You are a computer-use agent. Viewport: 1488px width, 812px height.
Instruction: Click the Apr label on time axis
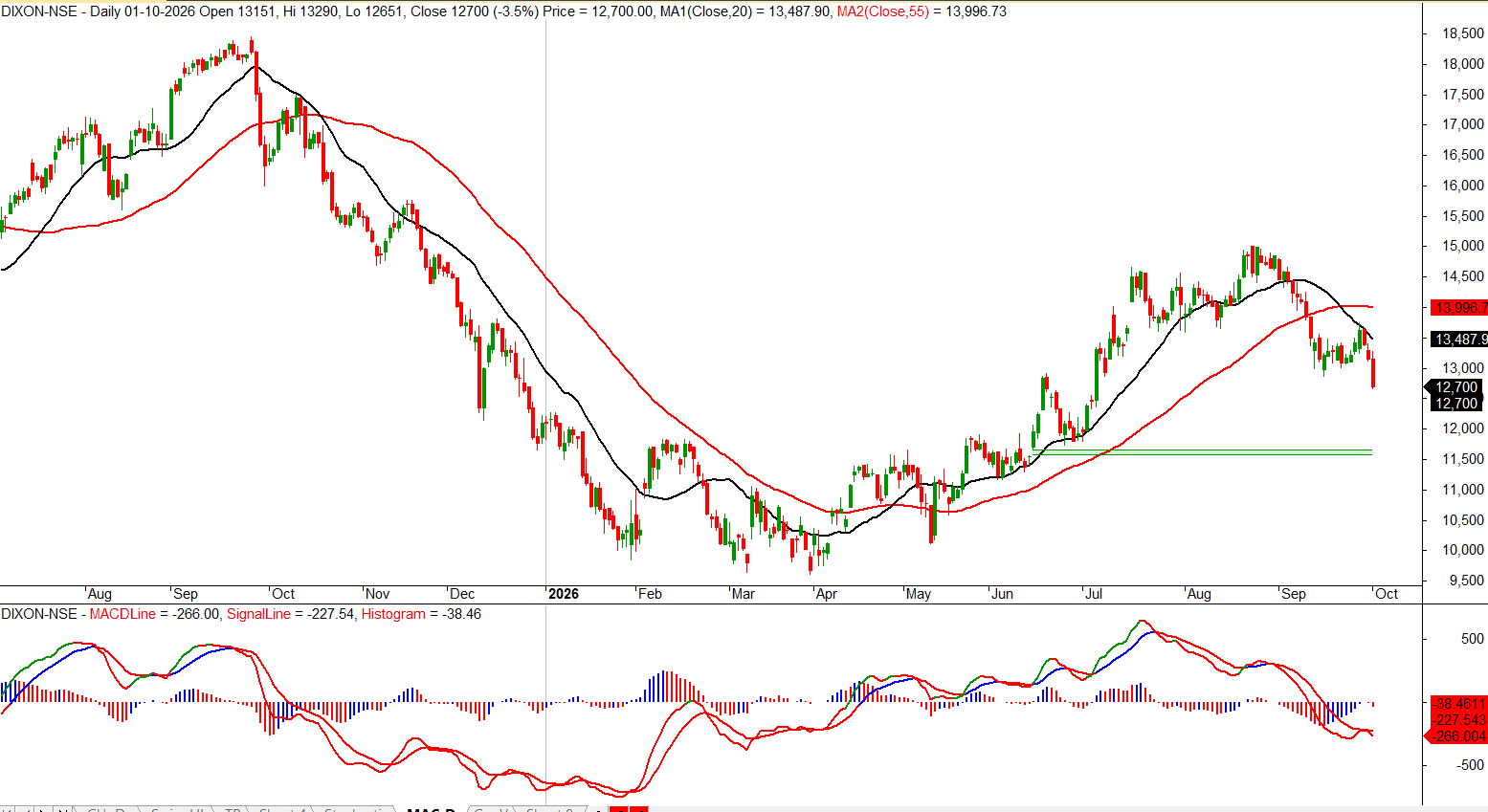[827, 594]
